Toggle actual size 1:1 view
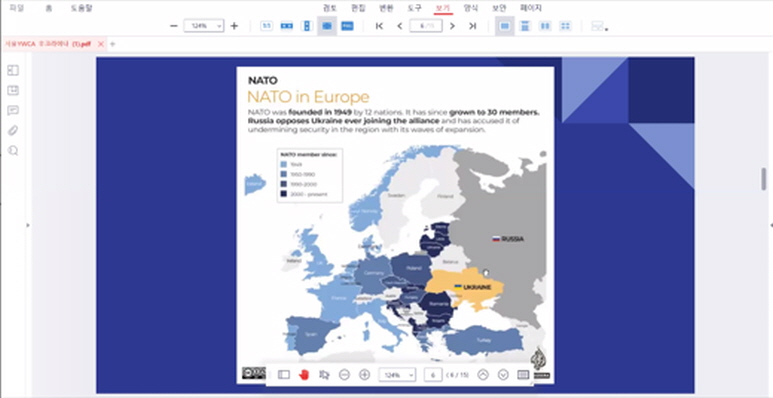 [x=267, y=26]
